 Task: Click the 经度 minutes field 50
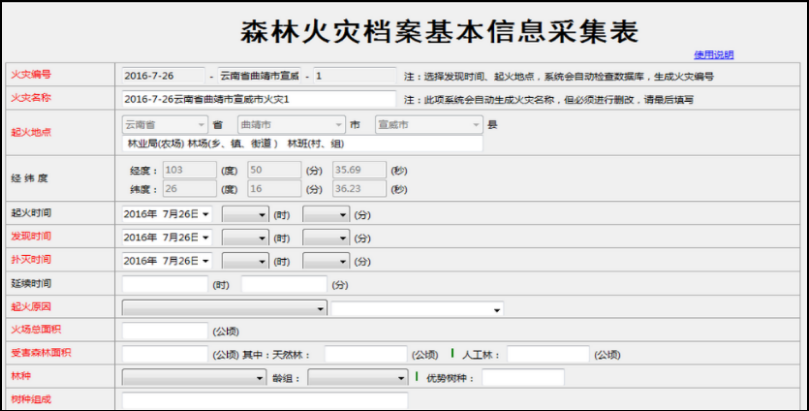pyautogui.click(x=274, y=170)
